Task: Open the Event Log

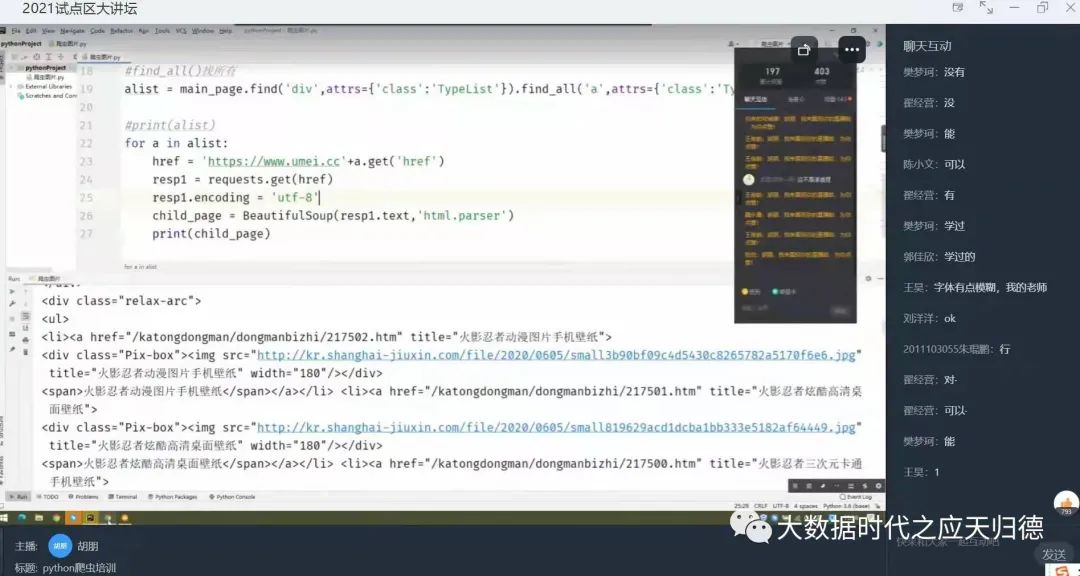Action: tap(856, 497)
